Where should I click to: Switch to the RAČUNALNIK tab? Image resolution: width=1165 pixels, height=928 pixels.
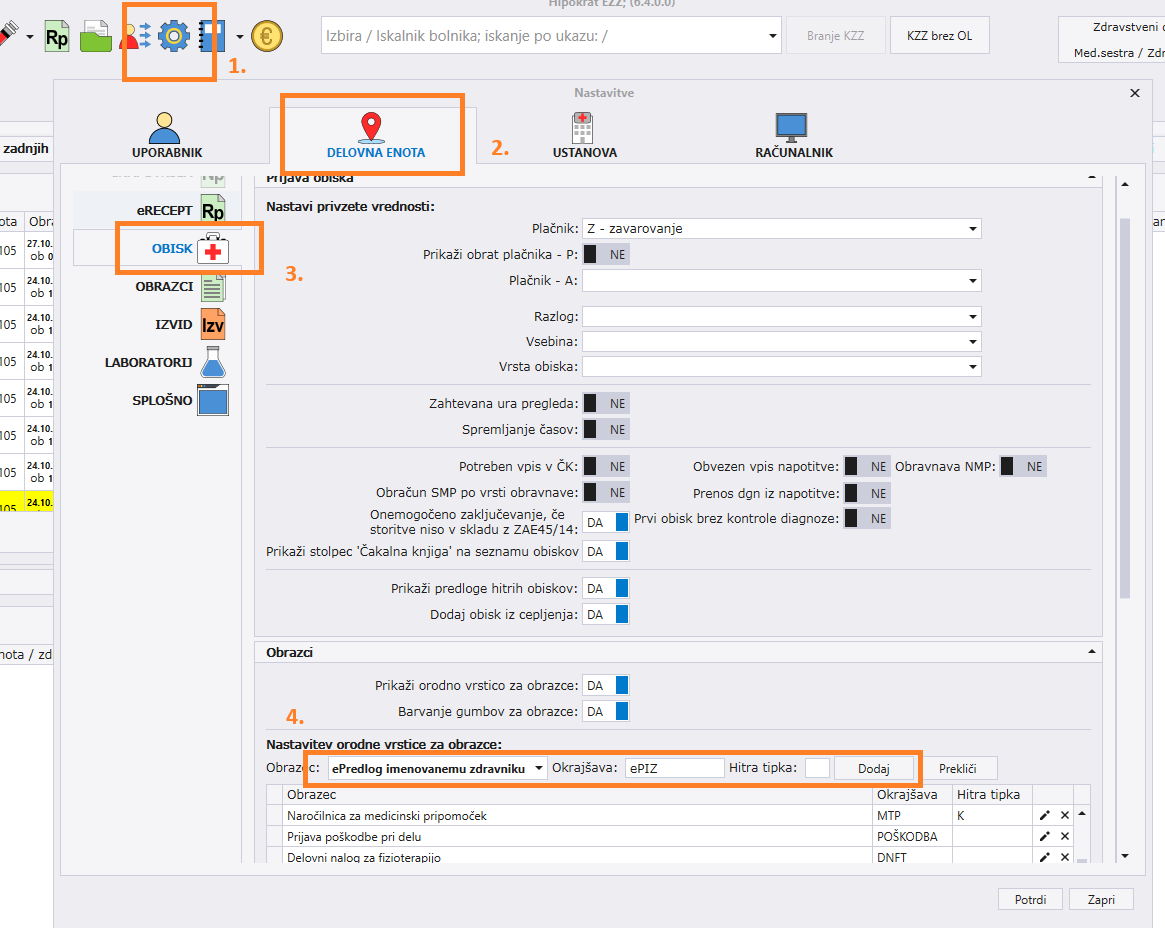click(793, 136)
